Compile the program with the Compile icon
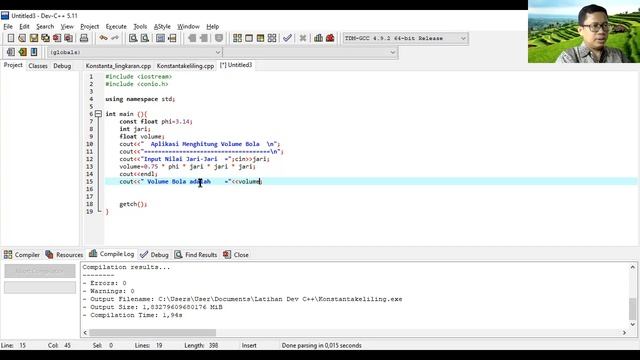This screenshot has height=360, width=640. [237, 38]
